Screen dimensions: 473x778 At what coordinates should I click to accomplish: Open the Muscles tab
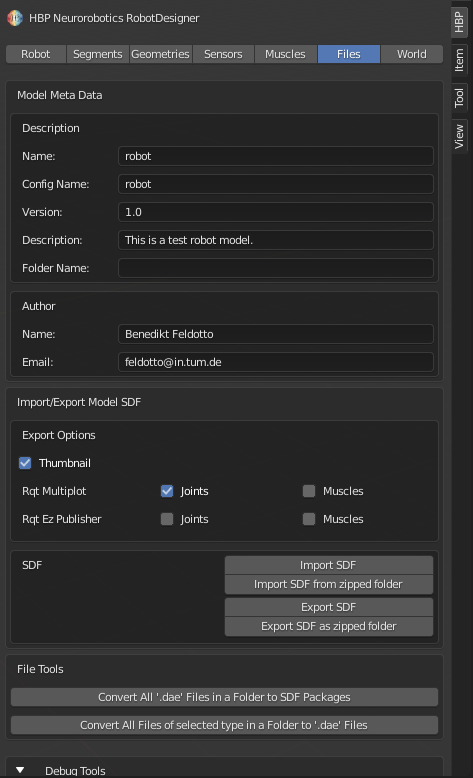(x=285, y=54)
